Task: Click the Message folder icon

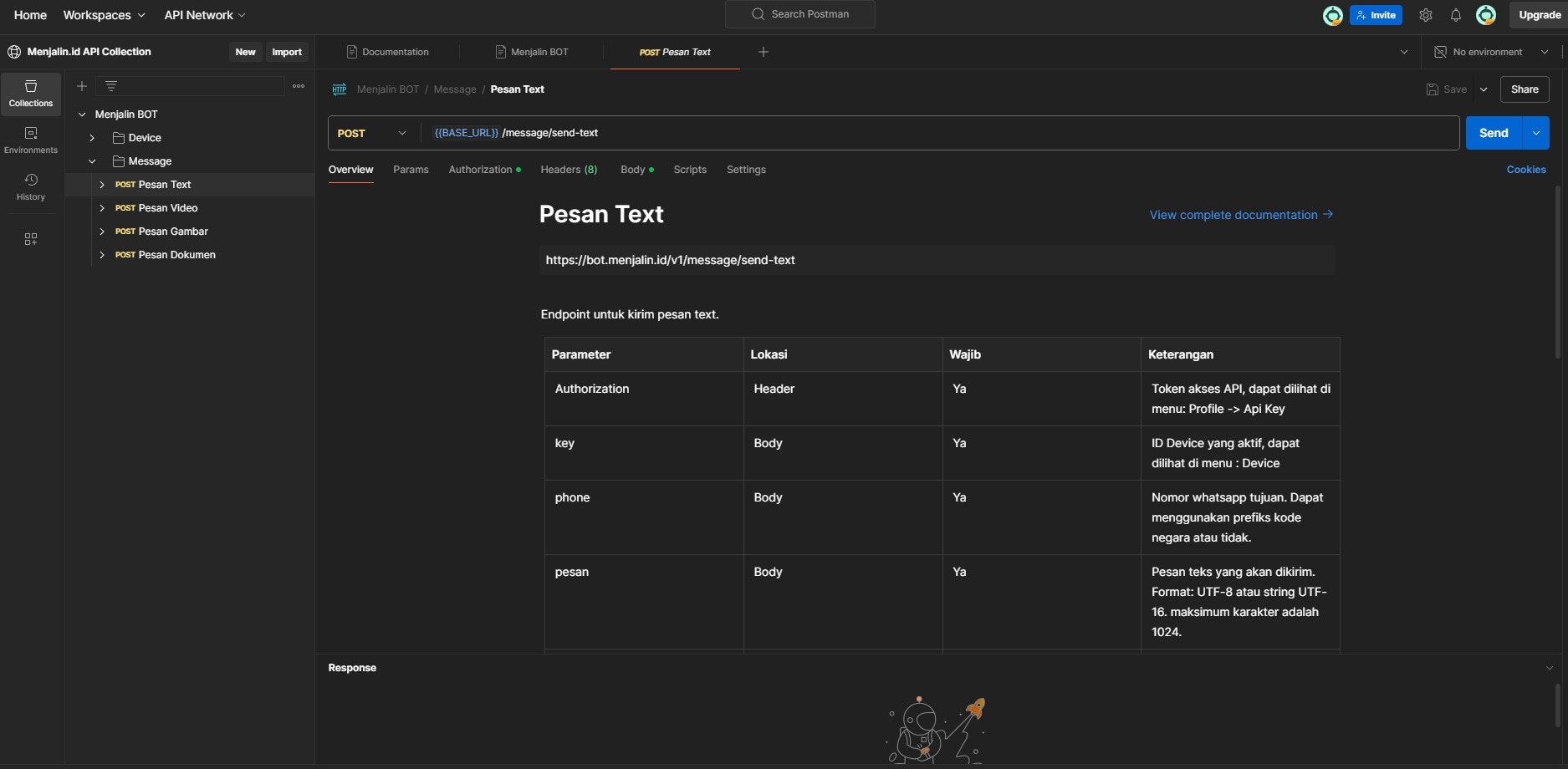Action: [119, 161]
